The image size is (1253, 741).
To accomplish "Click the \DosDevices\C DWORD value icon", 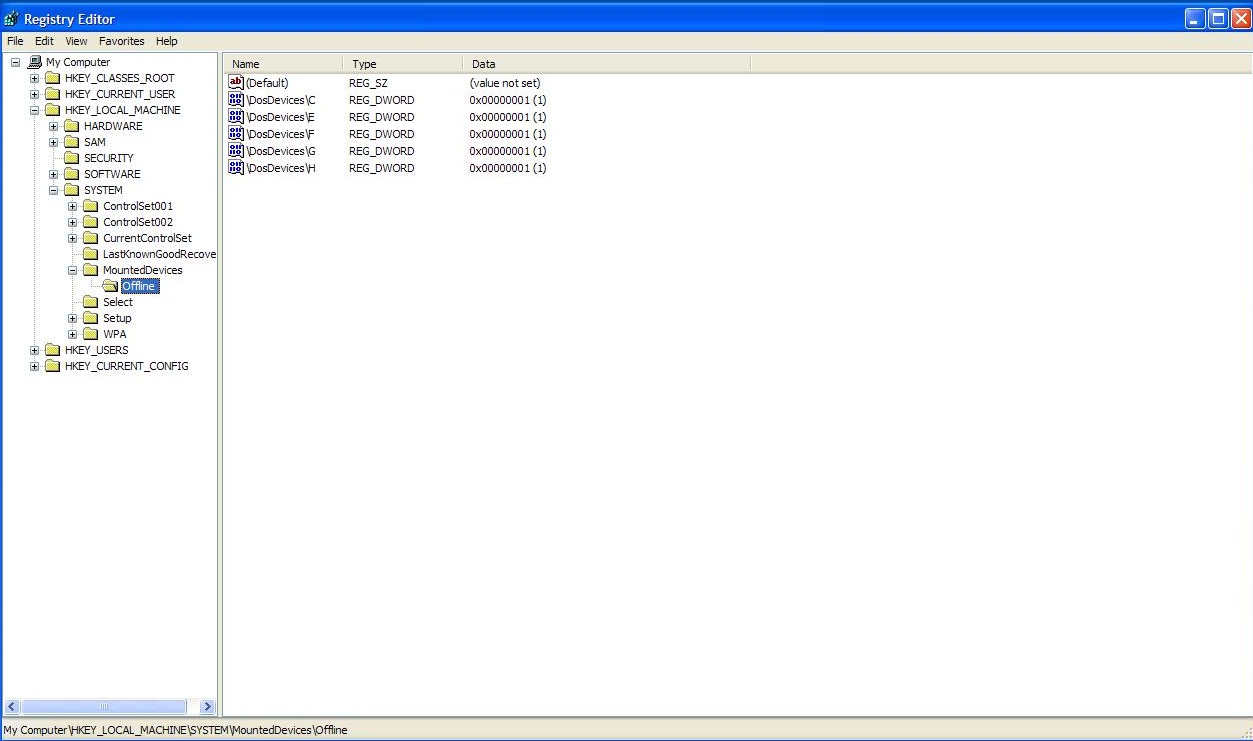I will pos(236,100).
